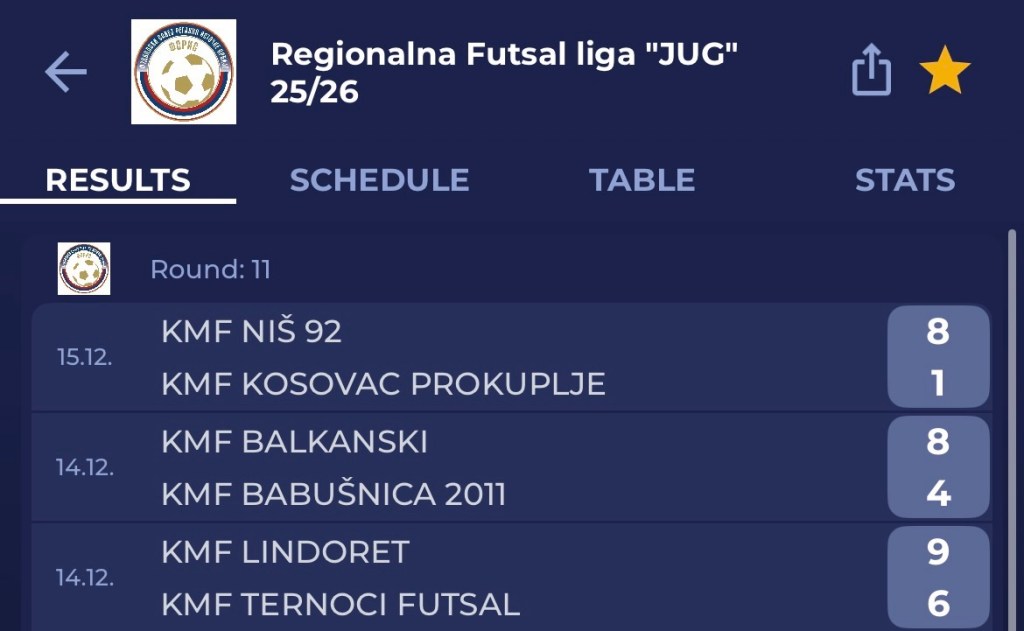The image size is (1024, 631).
Task: Switch to the SCHEDULE tab
Action: (379, 180)
